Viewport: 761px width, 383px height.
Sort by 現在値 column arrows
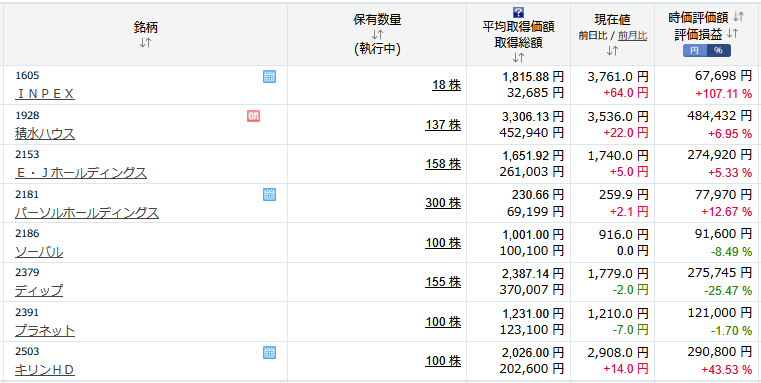tap(612, 50)
